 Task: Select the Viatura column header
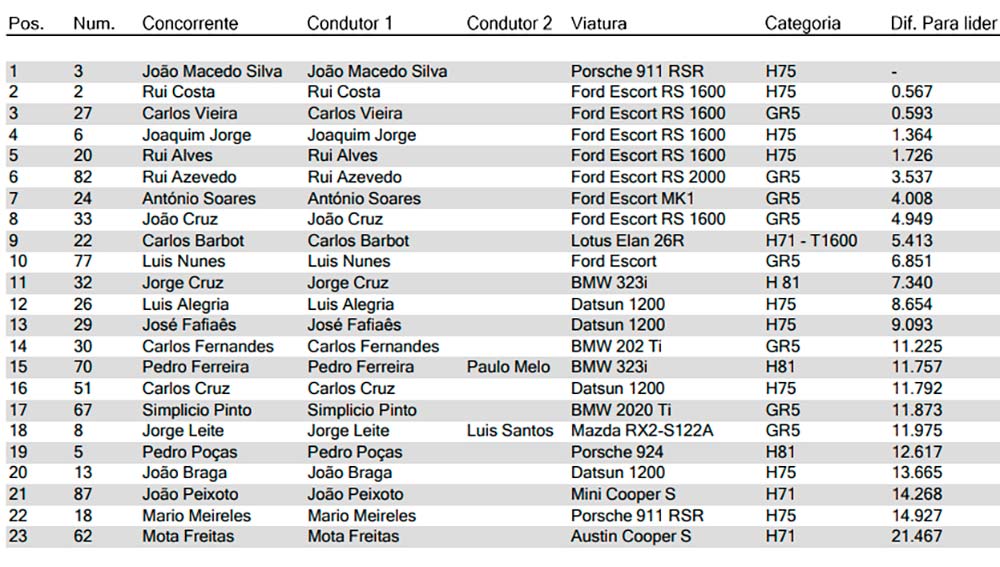(x=599, y=23)
